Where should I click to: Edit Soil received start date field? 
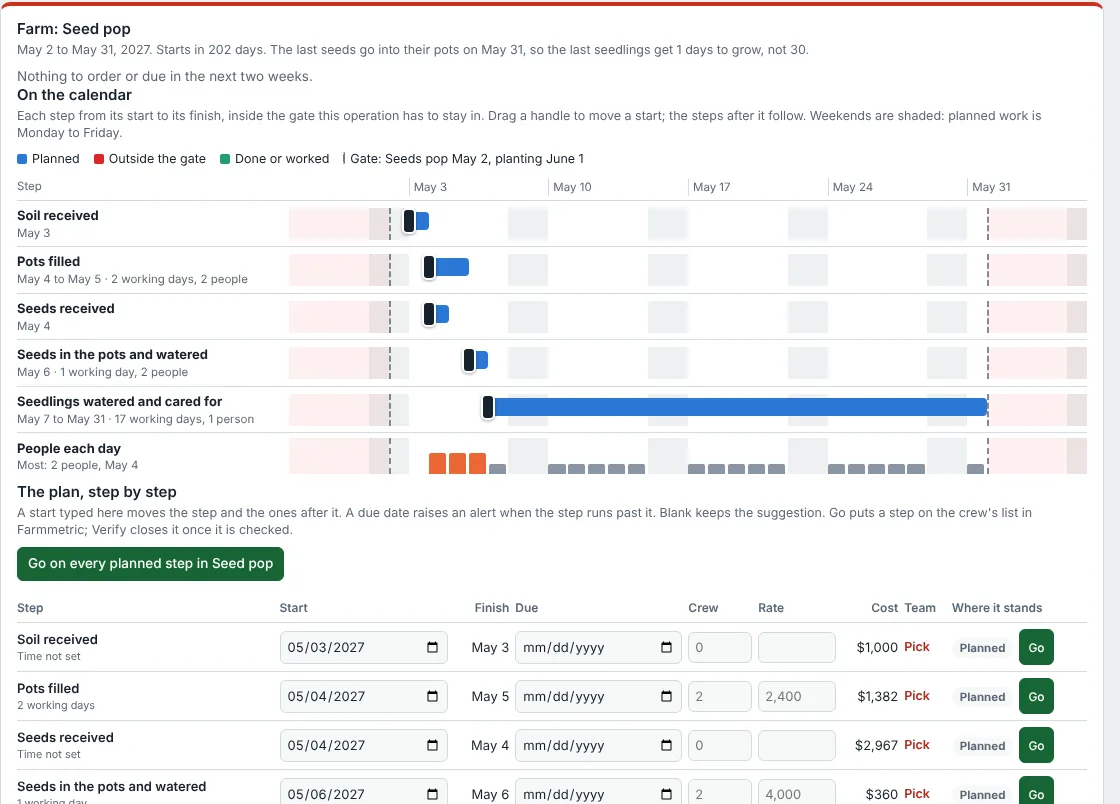click(x=364, y=648)
